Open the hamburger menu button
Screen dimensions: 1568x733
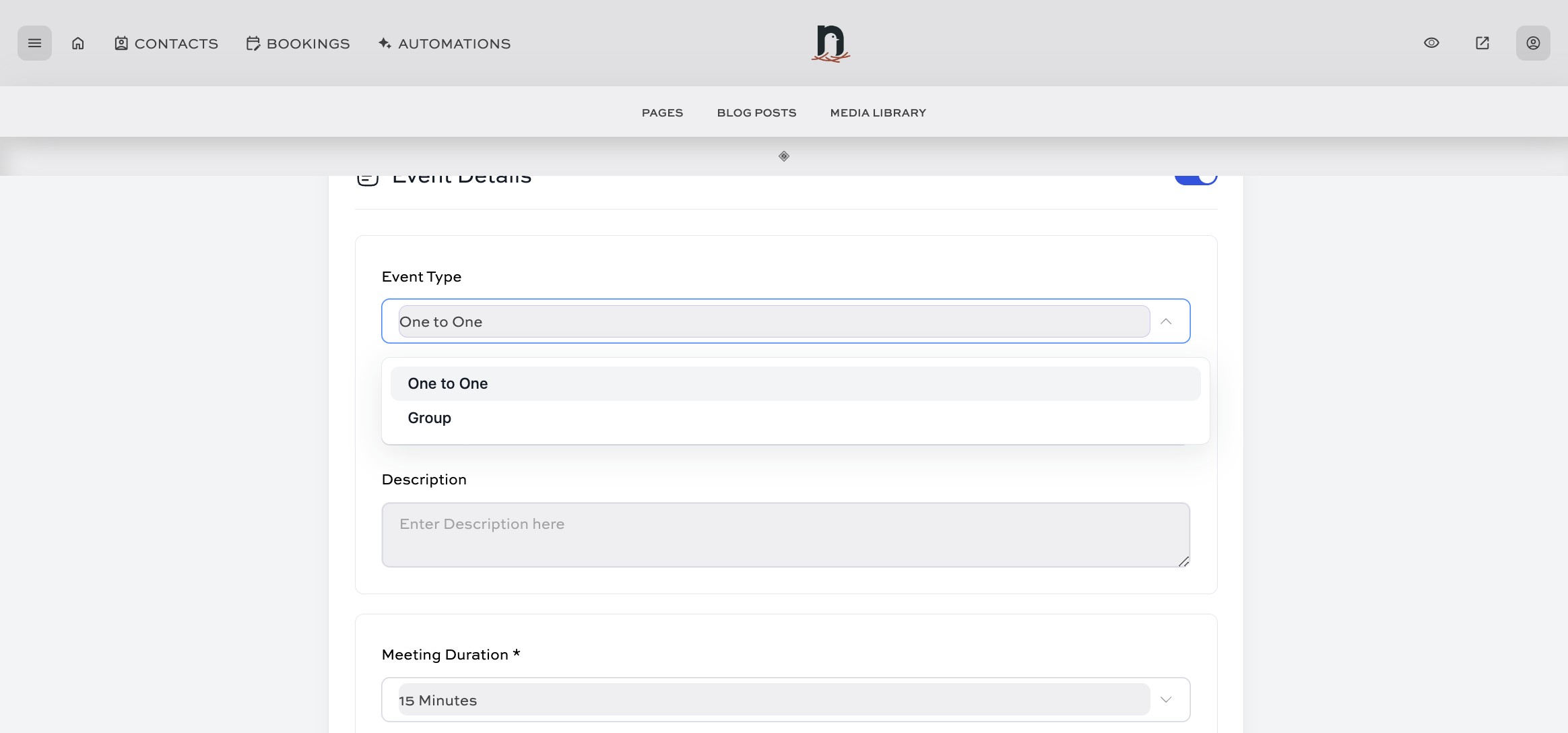(34, 43)
